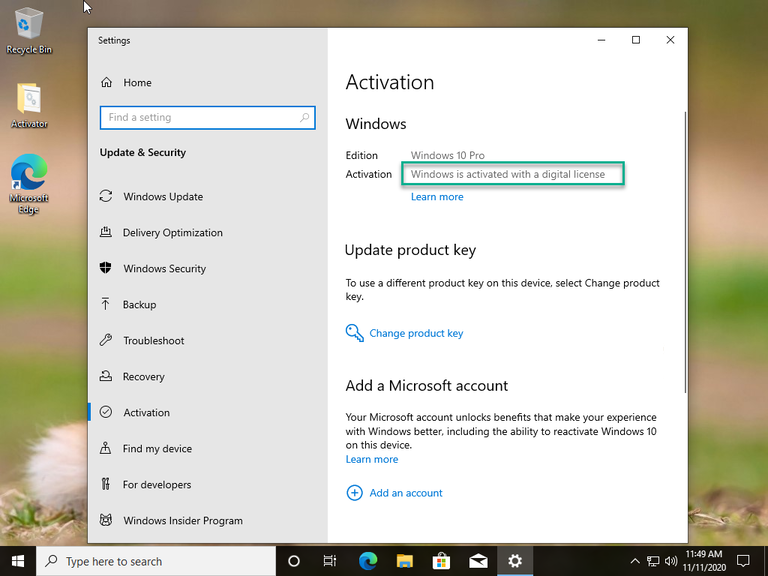The height and width of the screenshot is (576, 768).
Task: Open Learn more about Microsoft account
Action: [372, 459]
